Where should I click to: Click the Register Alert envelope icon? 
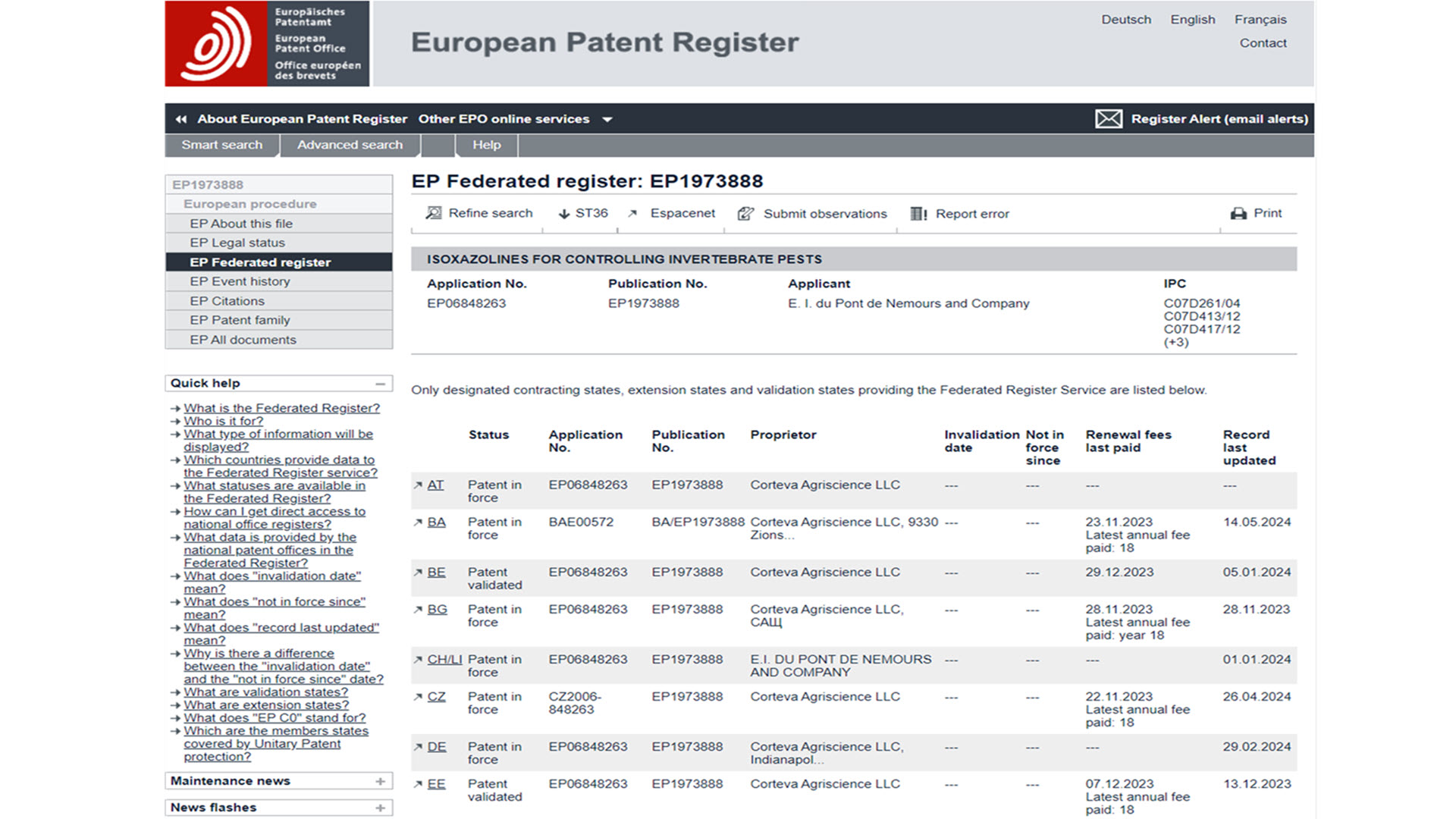click(x=1109, y=118)
